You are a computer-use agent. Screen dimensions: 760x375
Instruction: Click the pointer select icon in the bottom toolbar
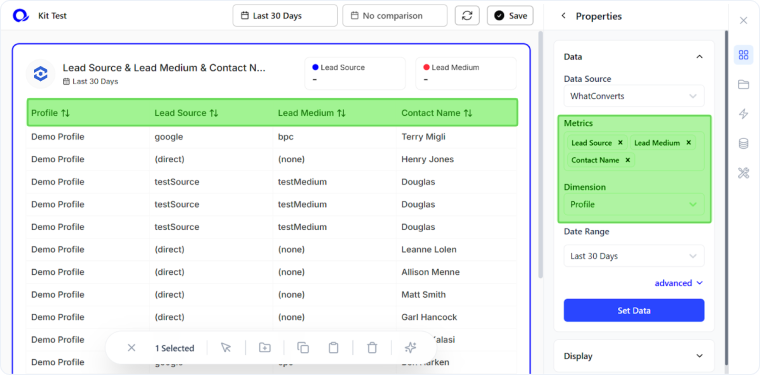click(x=226, y=348)
